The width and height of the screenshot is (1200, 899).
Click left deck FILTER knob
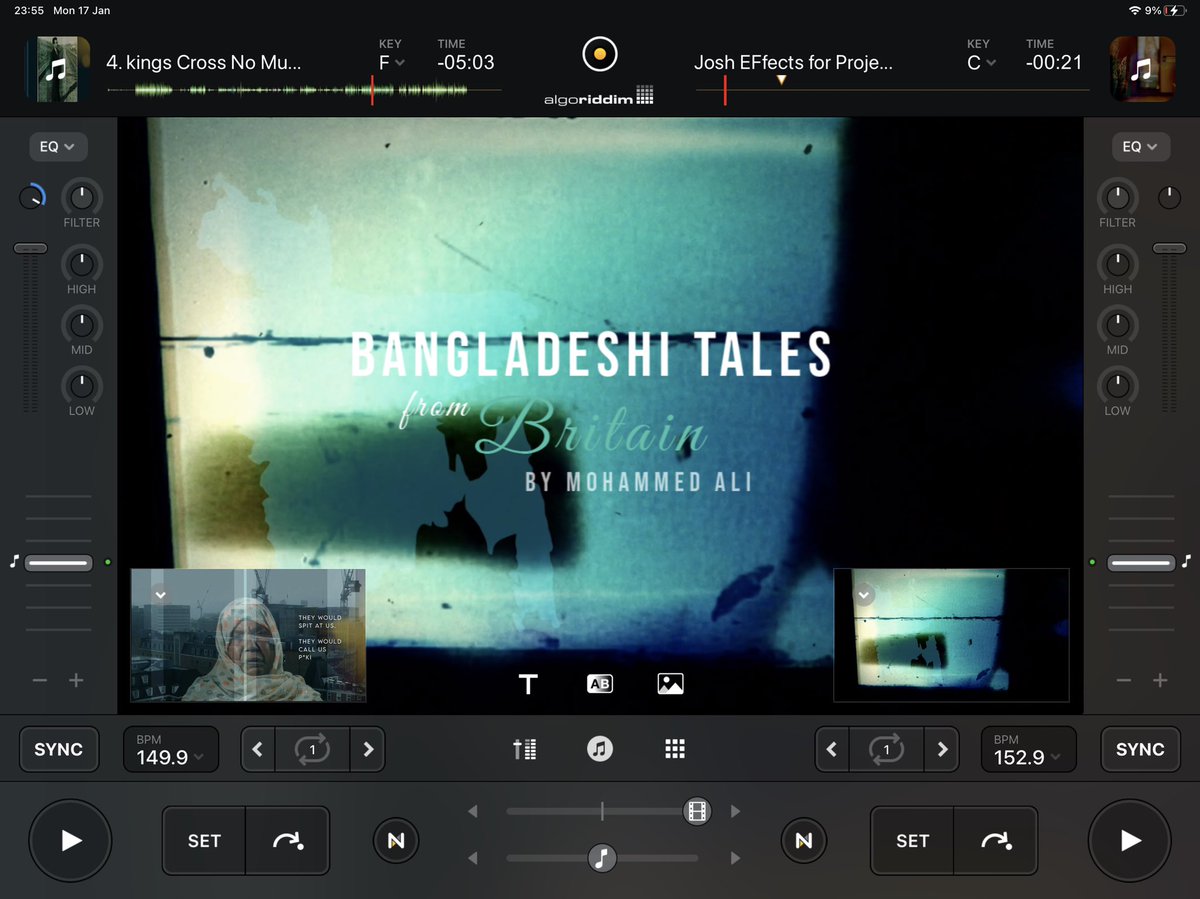coord(81,197)
